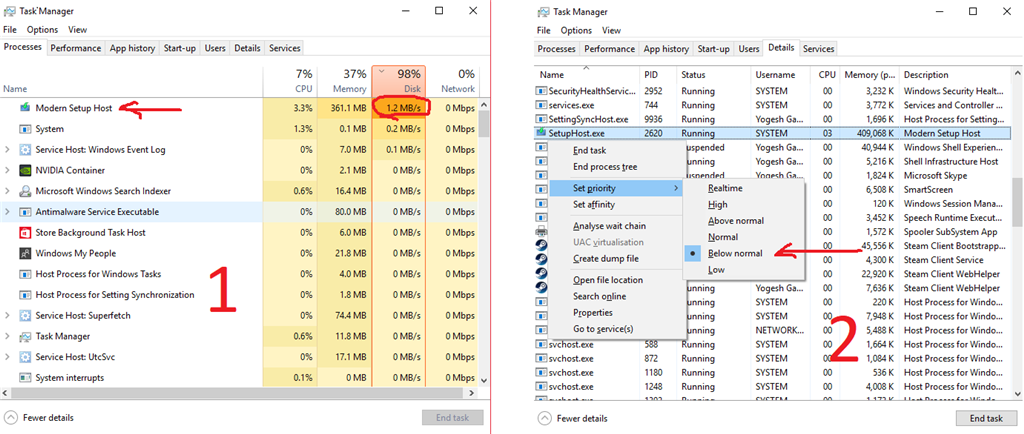The height and width of the screenshot is (434, 1024).
Task: Click the Task Manager process icon in the list
Action: (x=25, y=336)
